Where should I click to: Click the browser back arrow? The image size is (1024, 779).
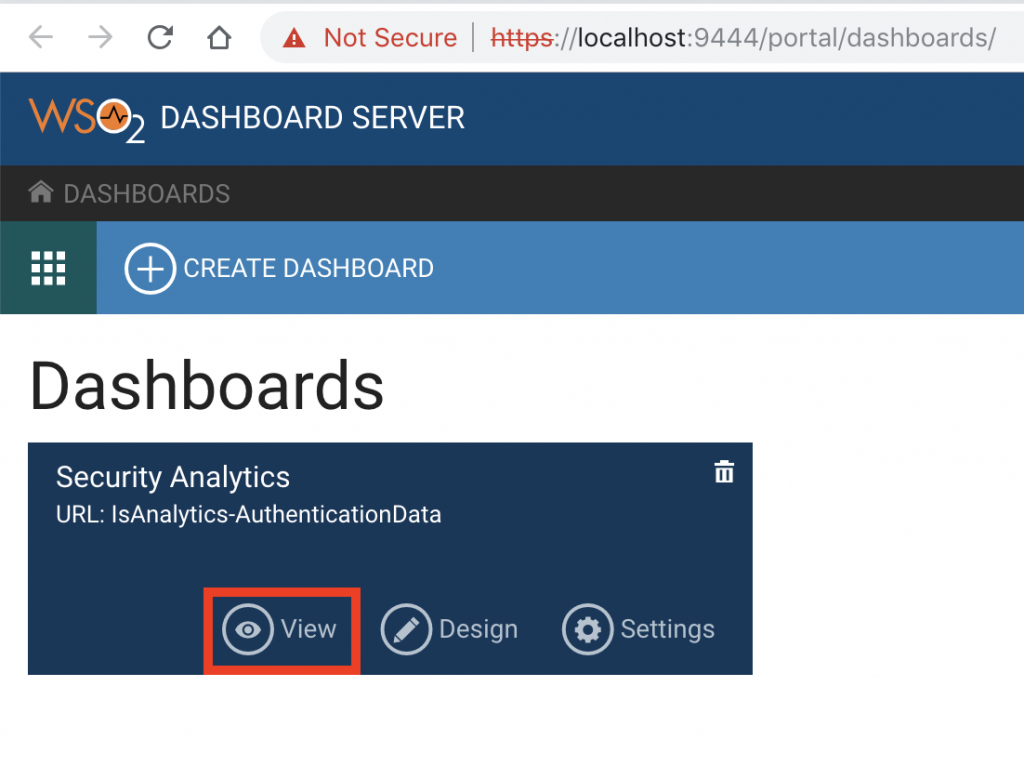(41, 38)
